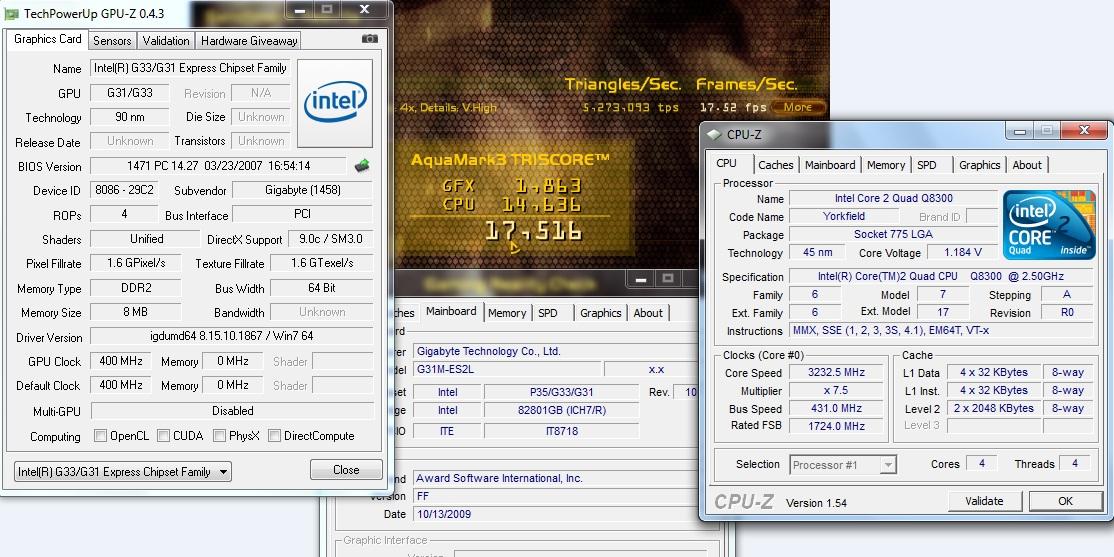Toggle the DirectCompute checkbox
The height and width of the screenshot is (557, 1114).
(x=274, y=436)
